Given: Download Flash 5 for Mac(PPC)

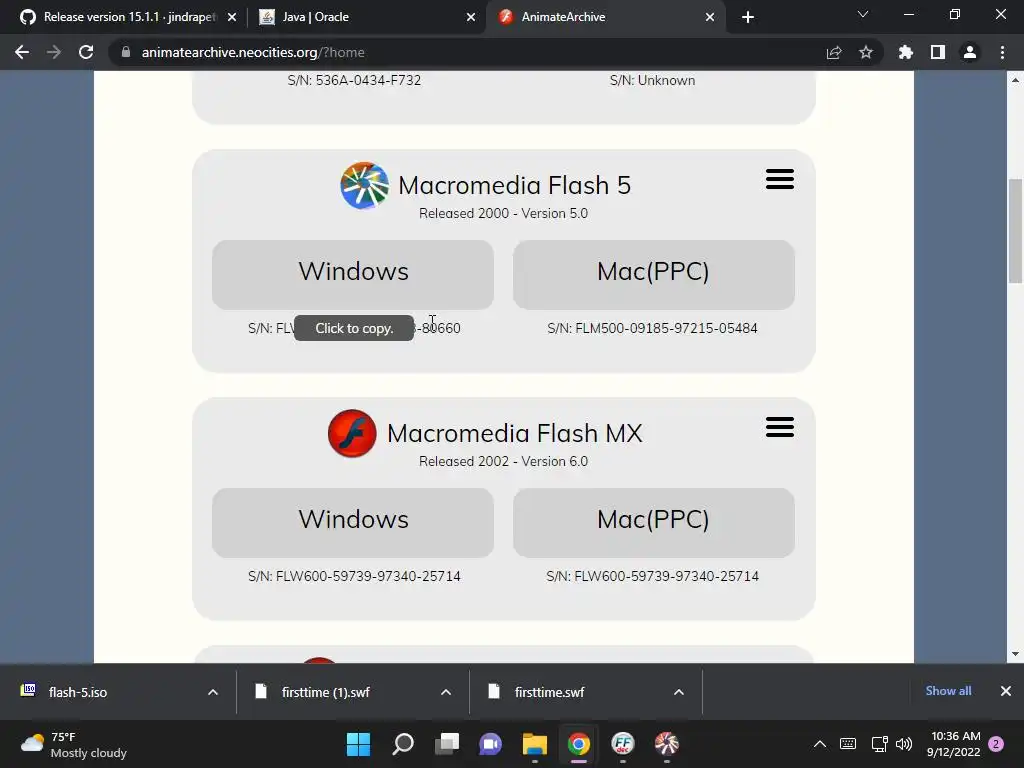Looking at the screenshot, I should click(654, 274).
